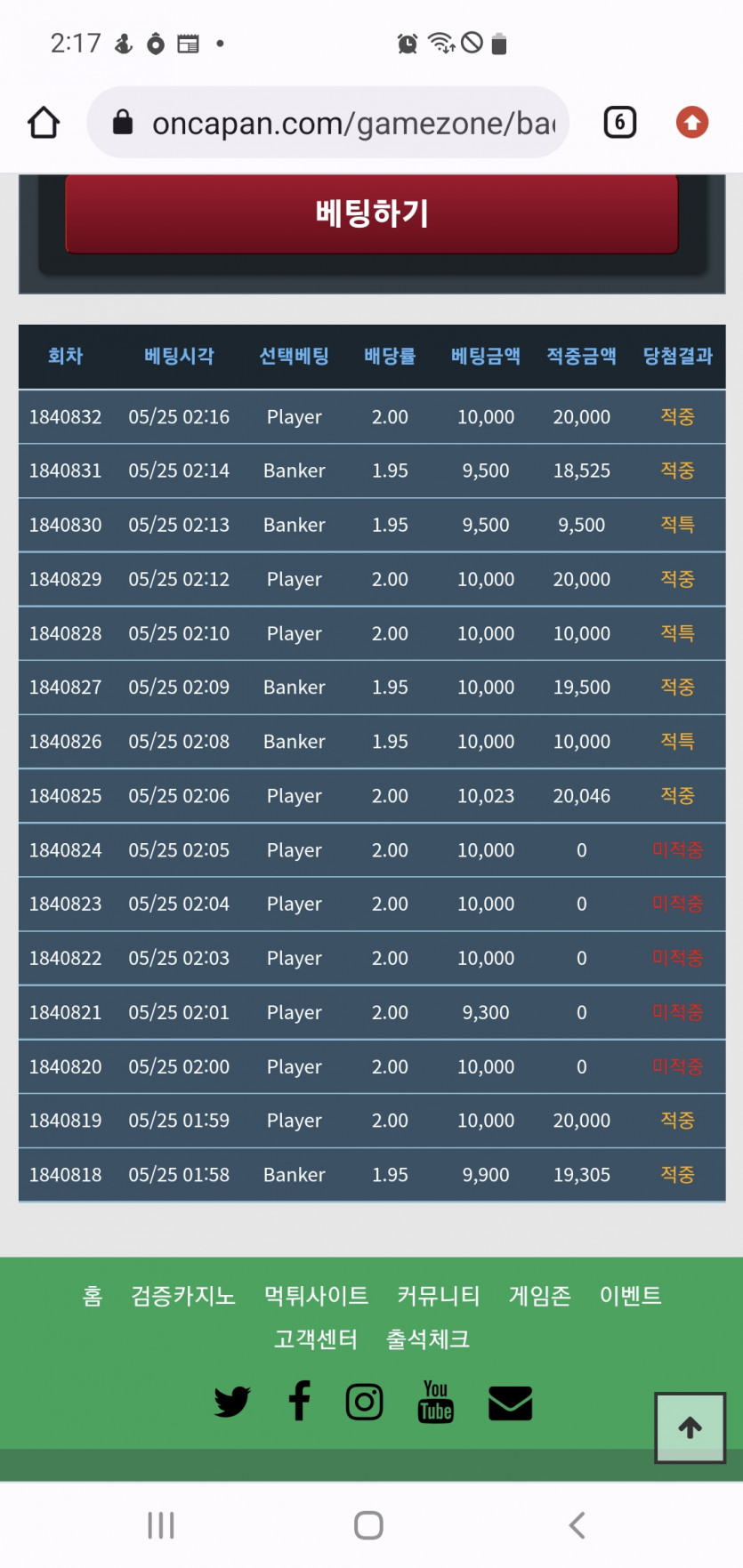This screenshot has width=743, height=1568.
Task: Open the YouTube icon link
Action: coord(435,1402)
